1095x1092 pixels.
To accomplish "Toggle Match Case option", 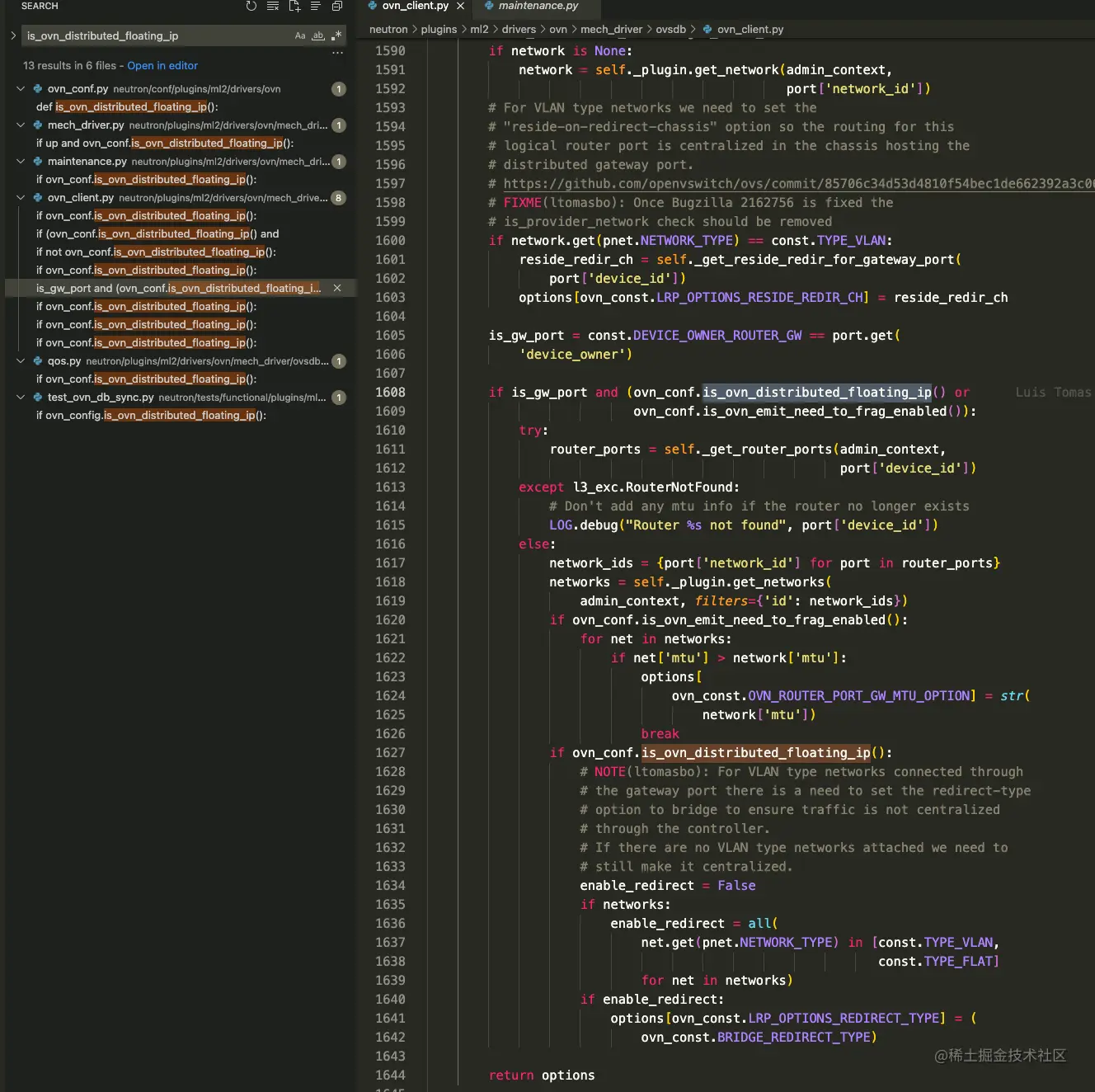I will click(300, 35).
